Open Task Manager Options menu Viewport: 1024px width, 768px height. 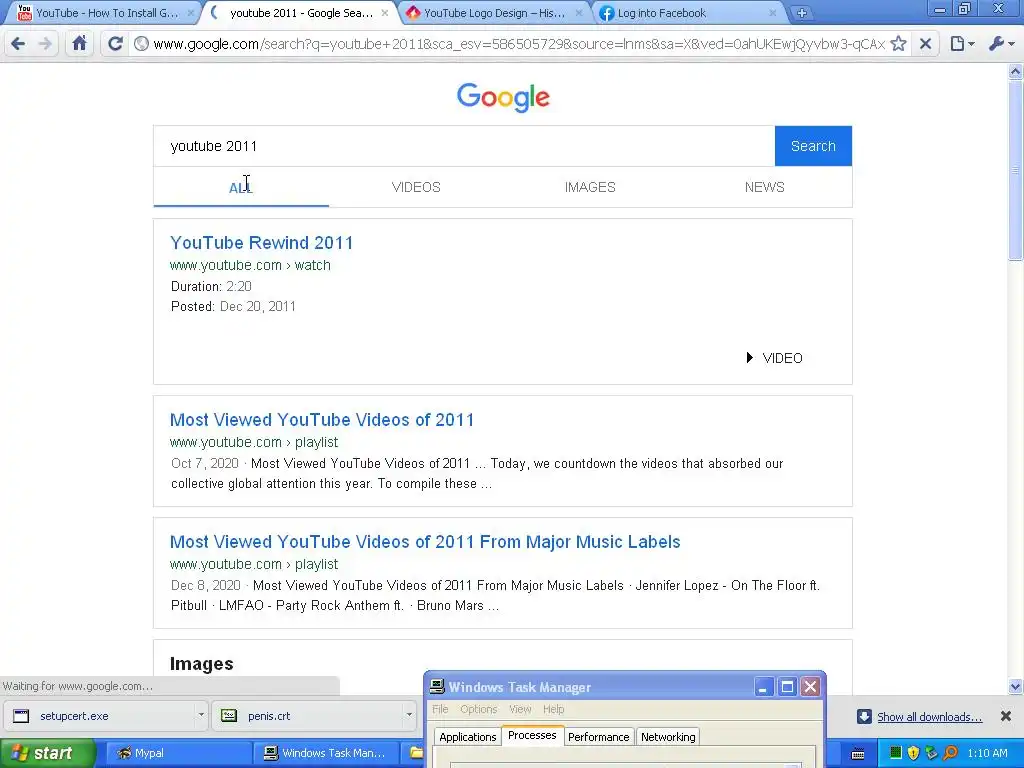coord(478,709)
